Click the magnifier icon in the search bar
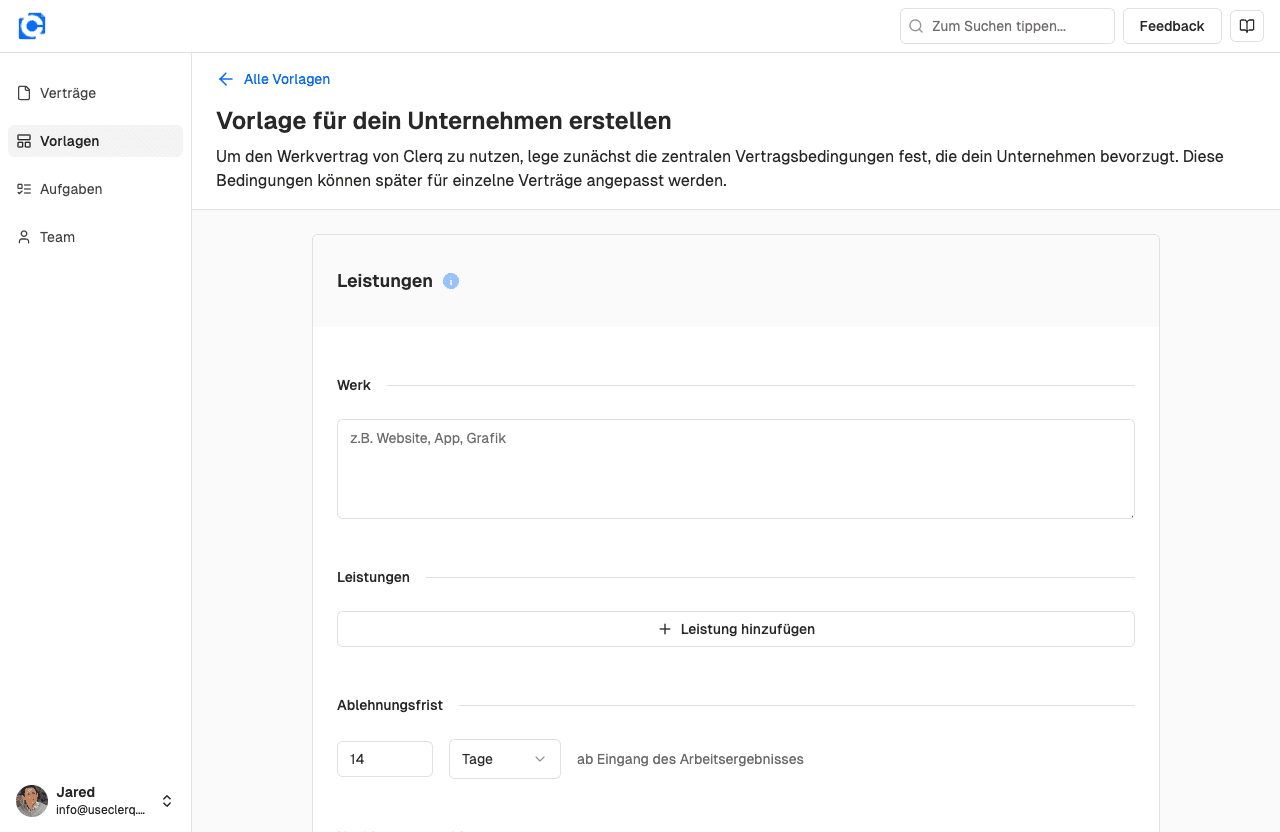This screenshot has height=832, width=1280. pyautogui.click(x=916, y=26)
